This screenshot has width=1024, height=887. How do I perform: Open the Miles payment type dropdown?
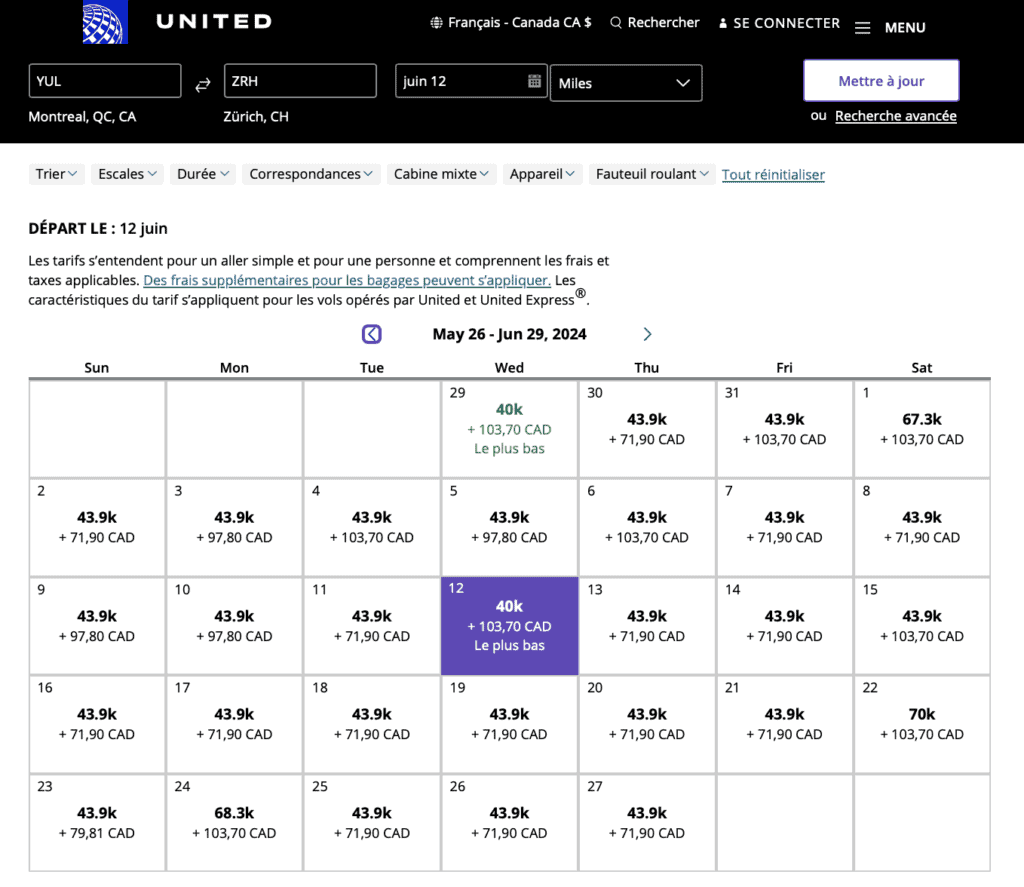(x=625, y=83)
